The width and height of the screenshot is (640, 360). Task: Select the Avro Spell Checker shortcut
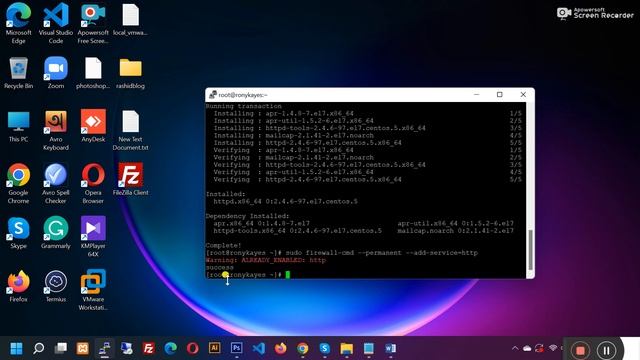tap(56, 184)
